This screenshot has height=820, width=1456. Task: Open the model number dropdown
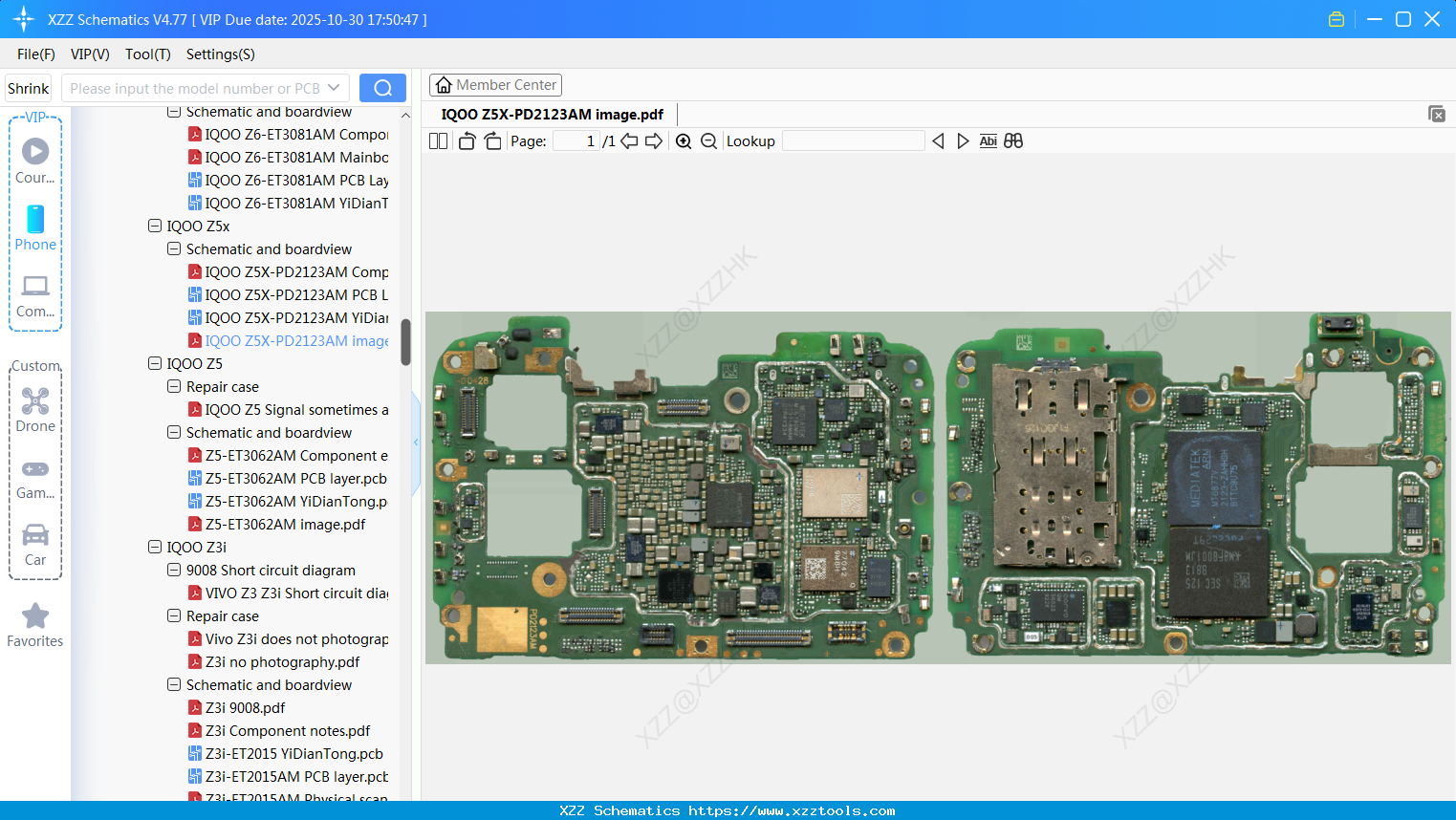(334, 88)
